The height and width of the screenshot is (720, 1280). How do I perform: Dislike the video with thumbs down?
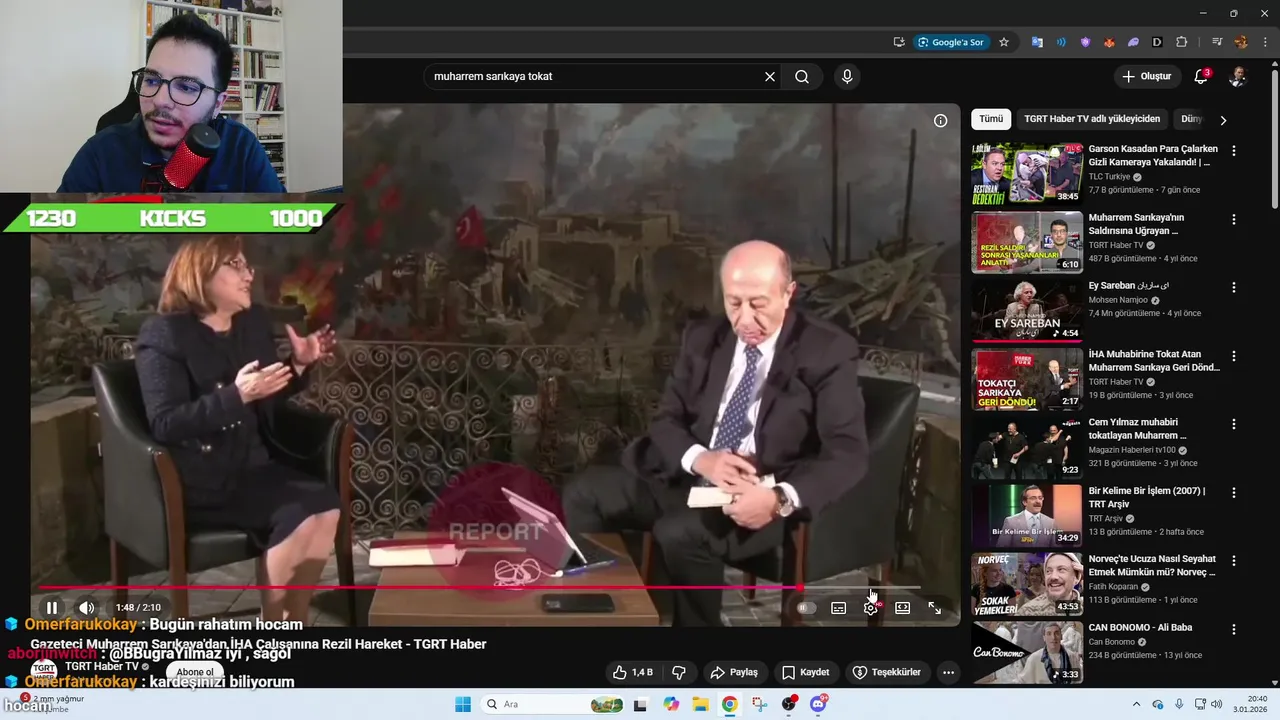tap(678, 672)
